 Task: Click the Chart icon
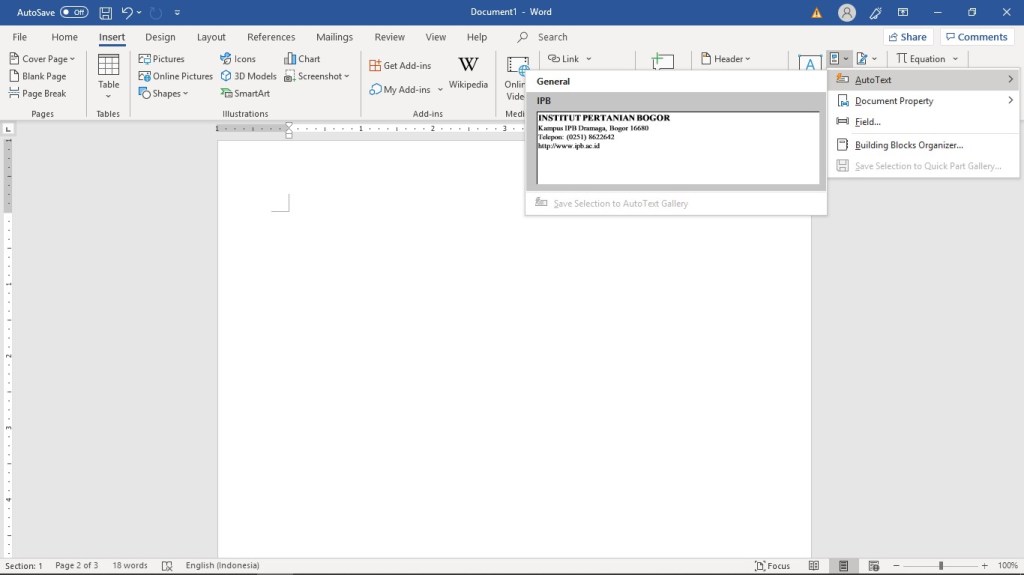pos(302,59)
